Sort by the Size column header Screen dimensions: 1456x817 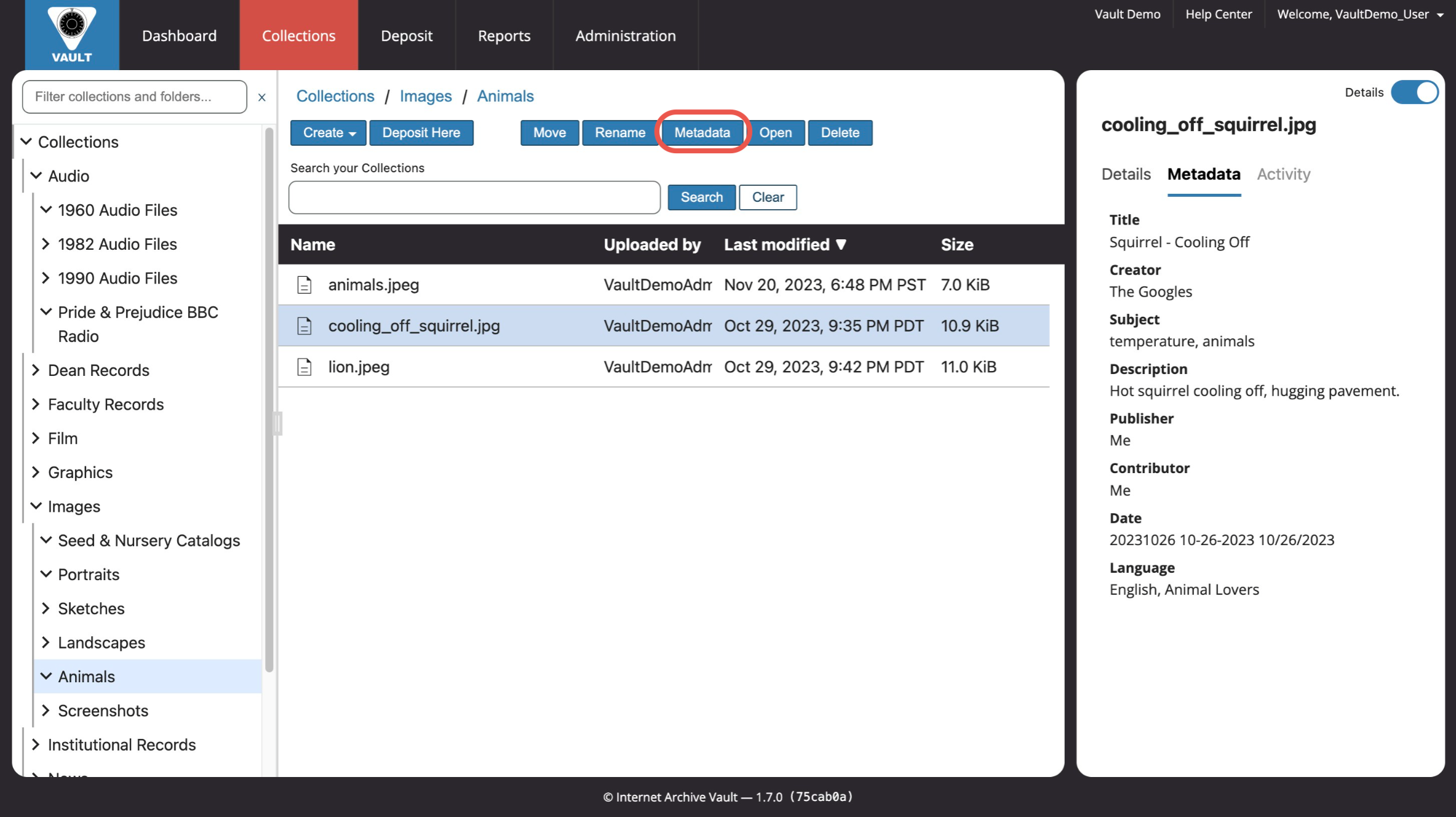[957, 245]
